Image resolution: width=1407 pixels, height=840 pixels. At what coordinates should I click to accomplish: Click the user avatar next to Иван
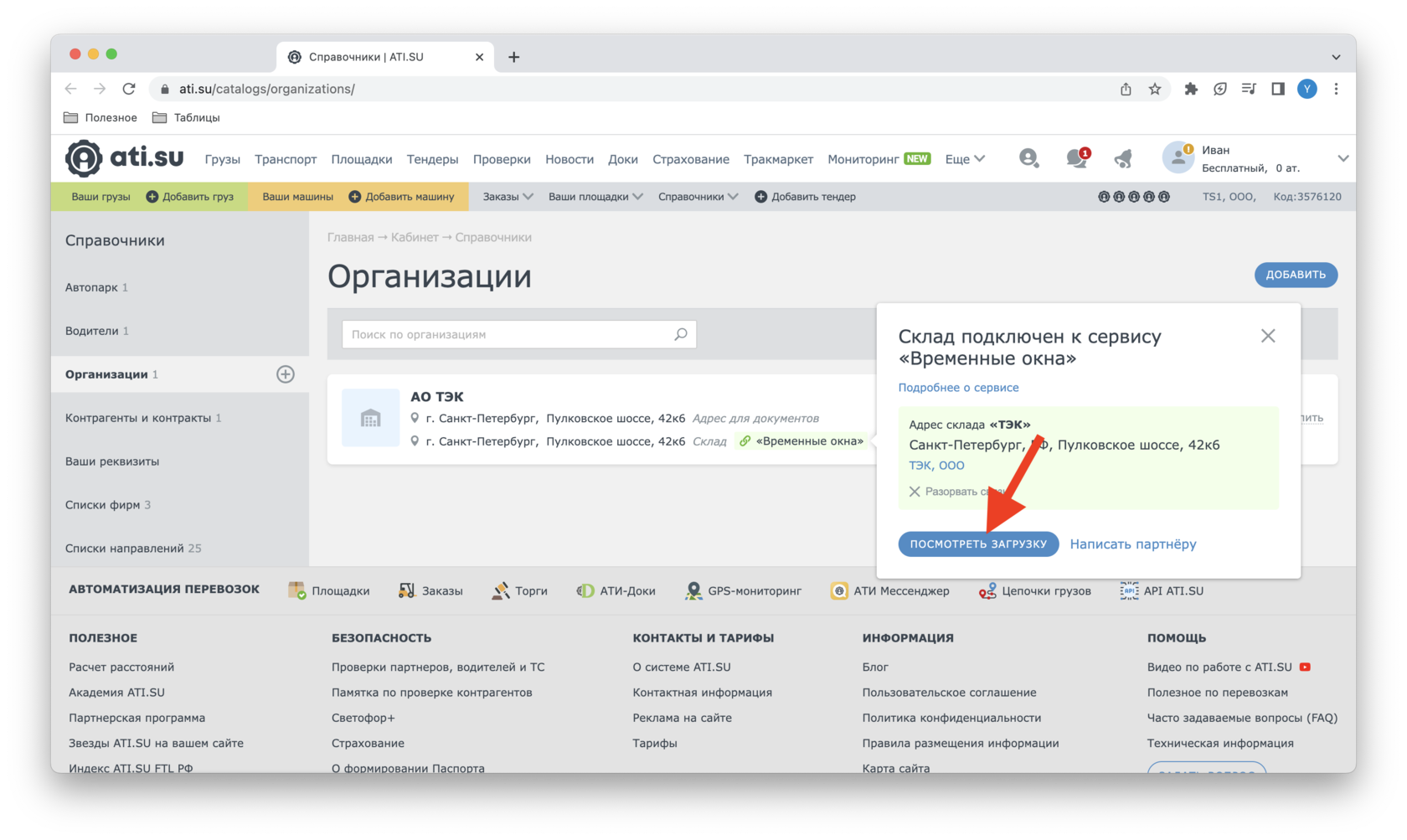[x=1178, y=158]
